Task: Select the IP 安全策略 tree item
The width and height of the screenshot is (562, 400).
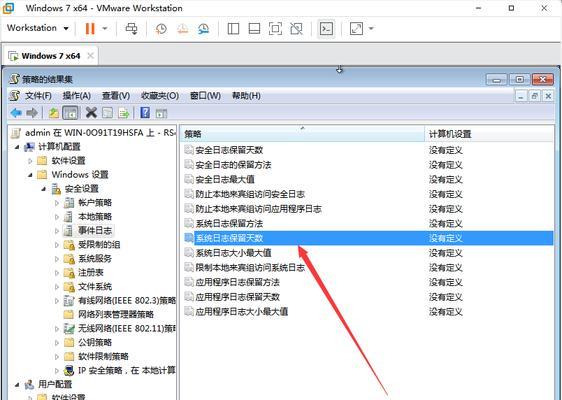Action: [x=127, y=370]
